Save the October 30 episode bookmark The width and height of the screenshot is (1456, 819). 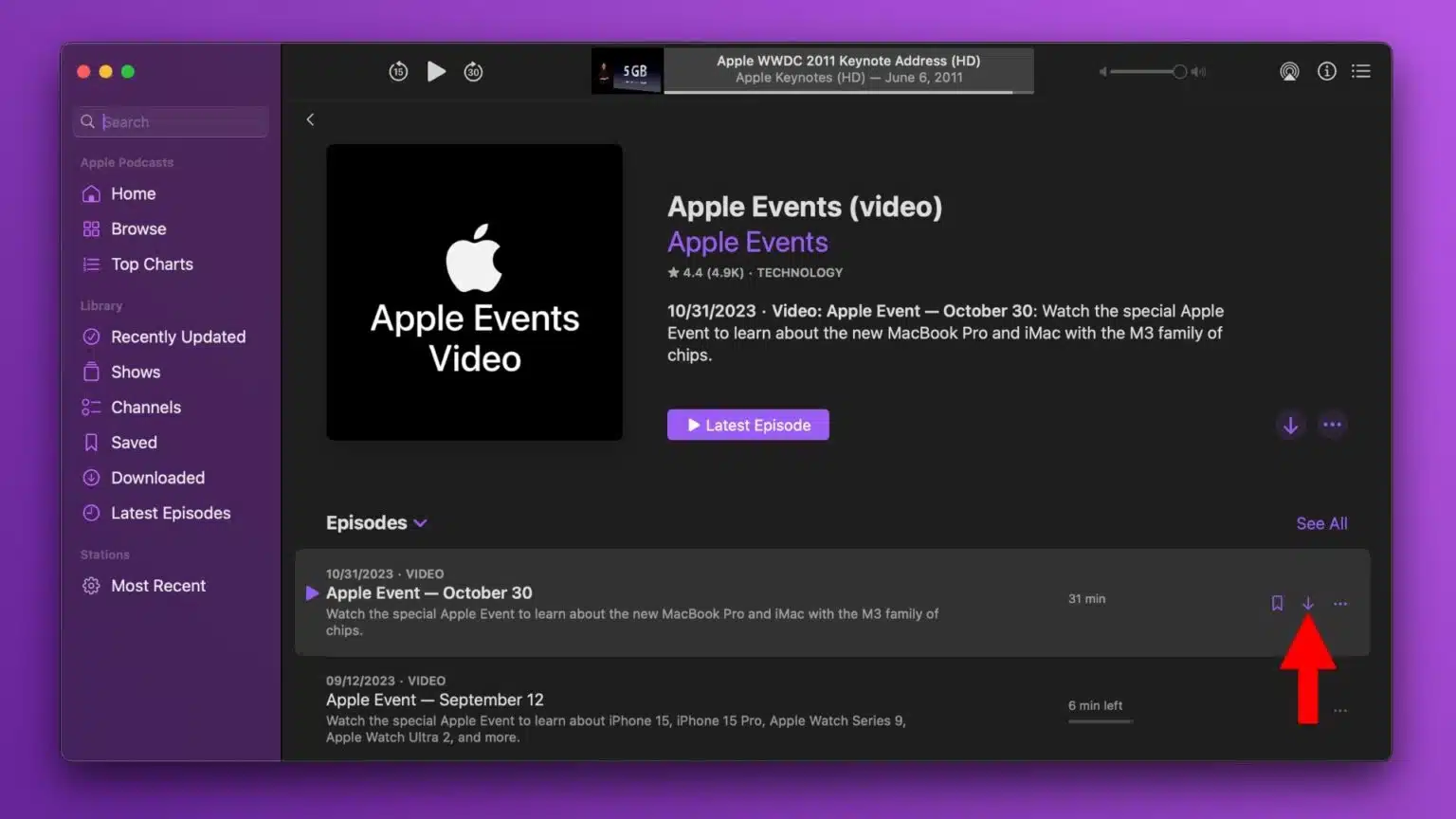point(1277,604)
